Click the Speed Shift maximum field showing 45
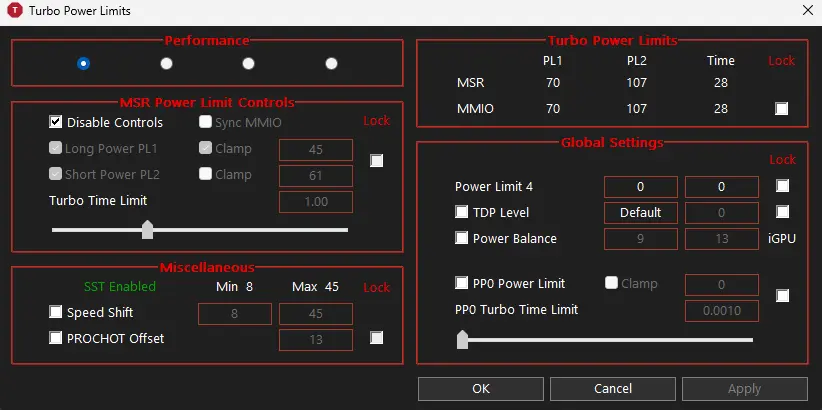Viewport: 822px width, 410px height. [316, 314]
